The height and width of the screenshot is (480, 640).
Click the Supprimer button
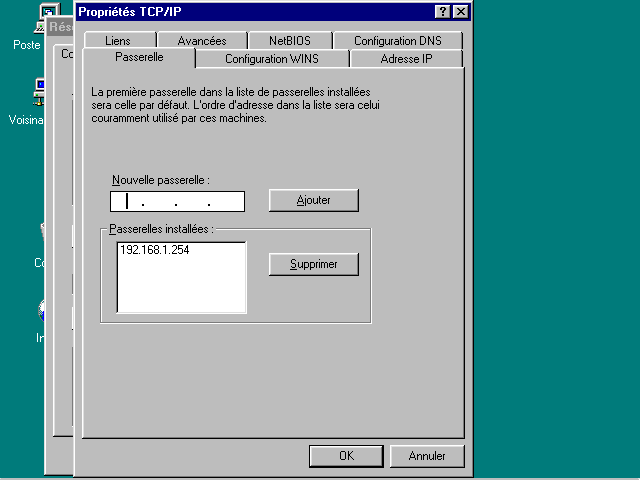(x=313, y=265)
